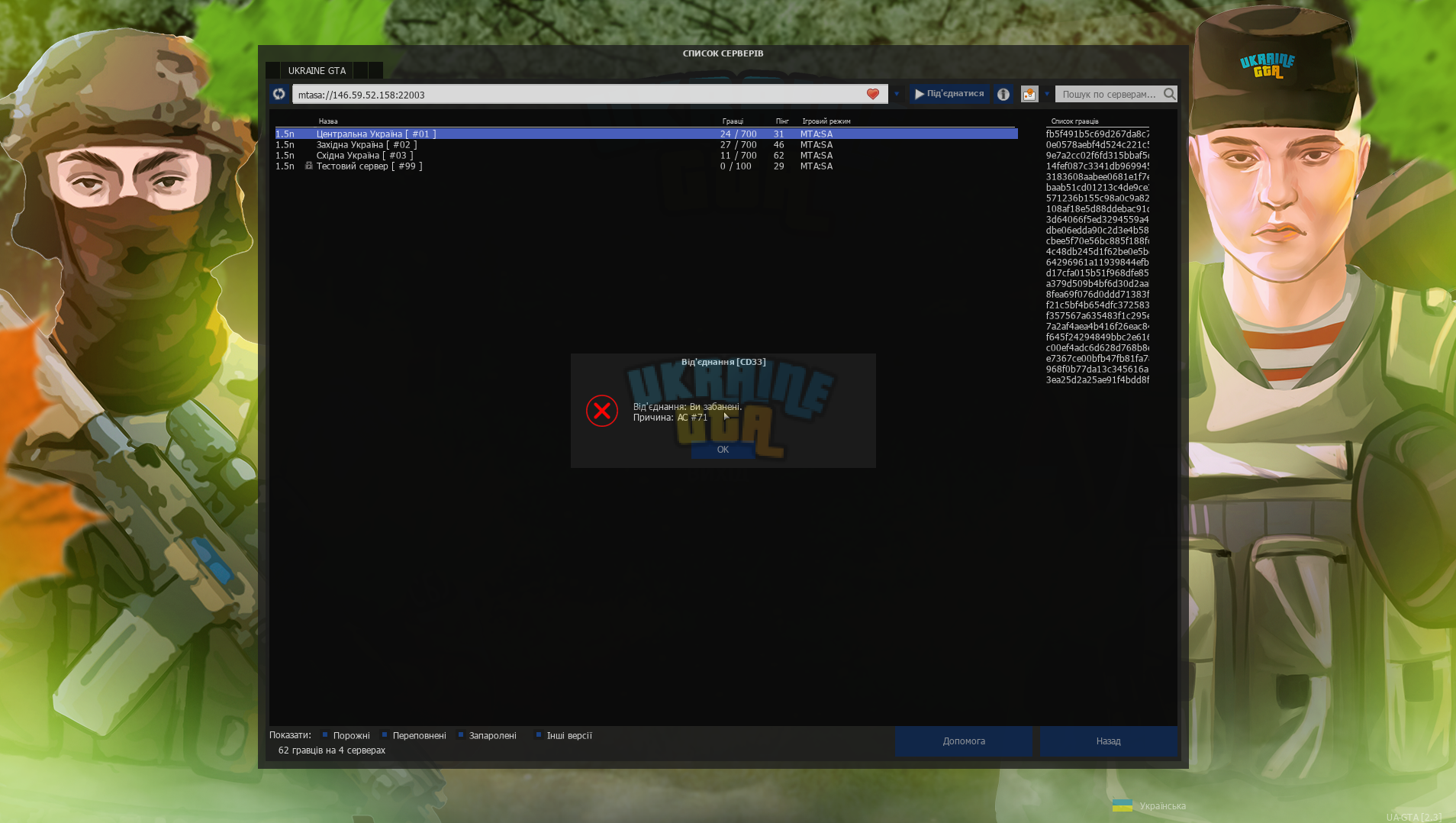This screenshot has width=1456, height=823.
Task: Sort by the Пінг column header
Action: pyautogui.click(x=782, y=121)
